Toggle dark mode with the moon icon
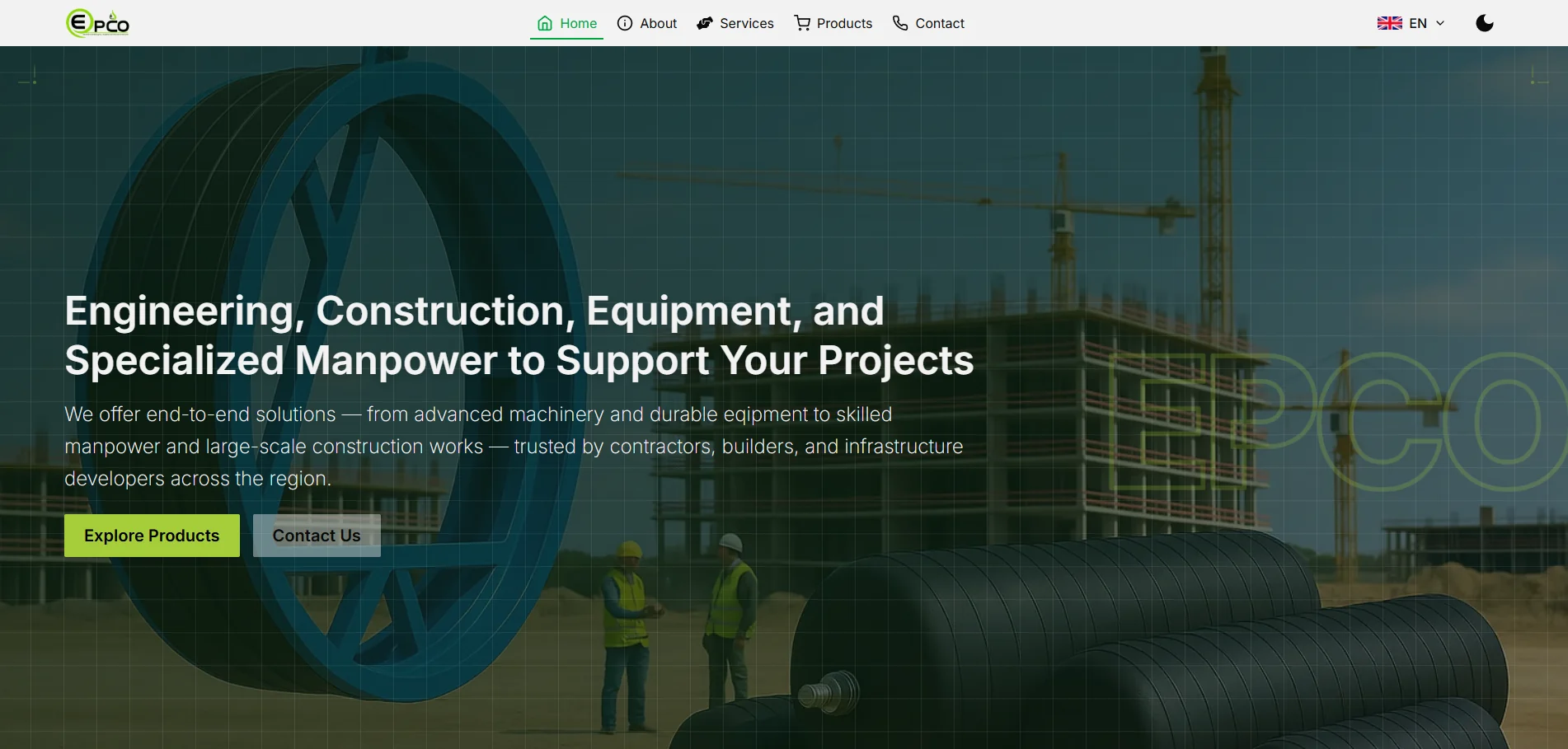Screen dimensions: 1568x749 coord(1485,23)
